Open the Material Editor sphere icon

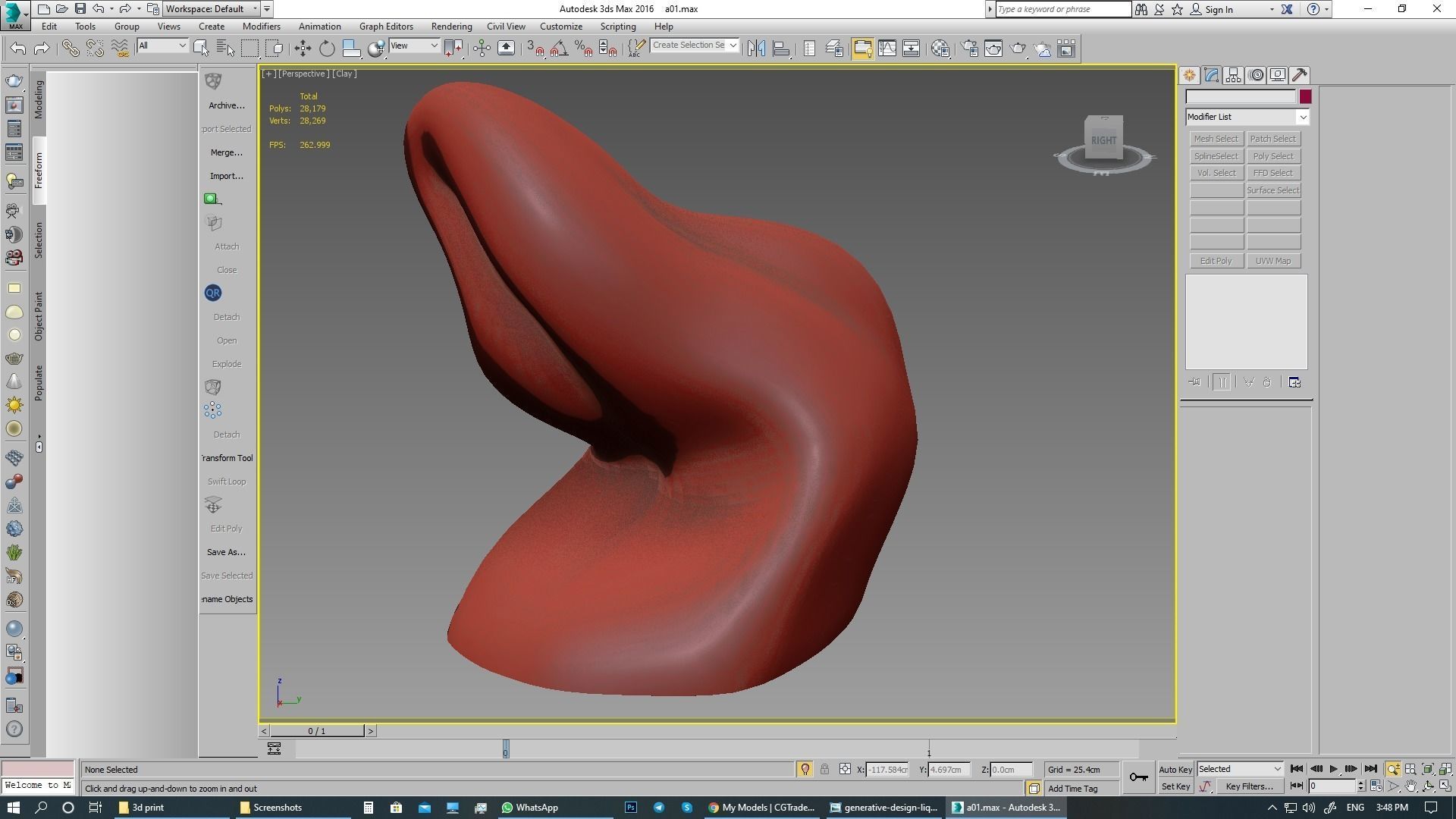click(940, 49)
